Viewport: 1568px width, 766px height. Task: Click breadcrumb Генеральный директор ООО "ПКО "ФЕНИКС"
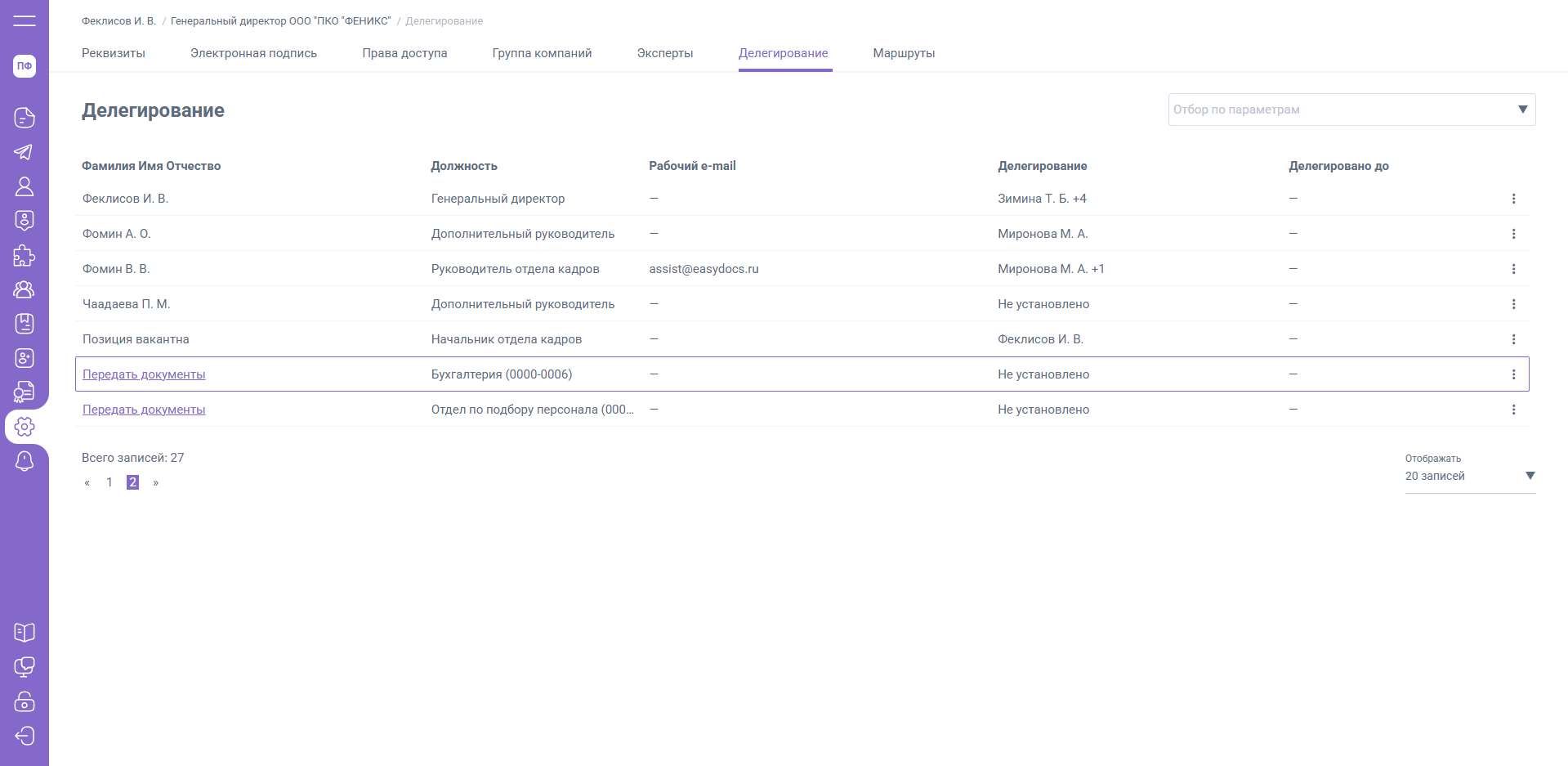(280, 21)
